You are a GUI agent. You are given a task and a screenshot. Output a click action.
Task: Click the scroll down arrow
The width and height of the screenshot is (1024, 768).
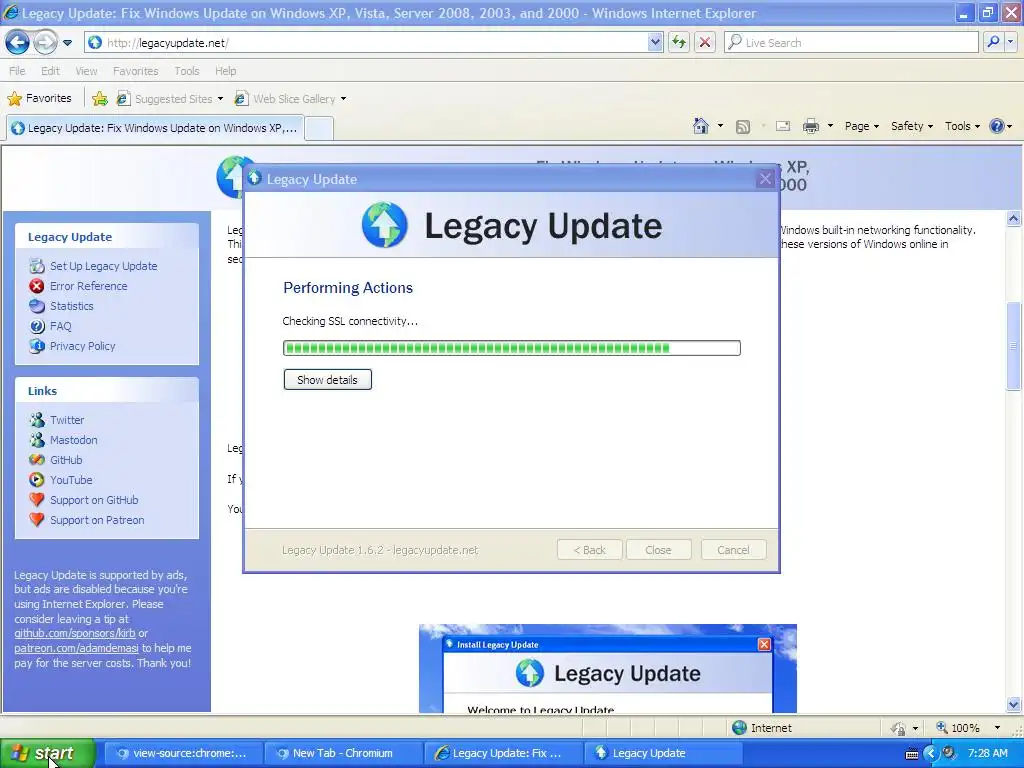pyautogui.click(x=1014, y=704)
